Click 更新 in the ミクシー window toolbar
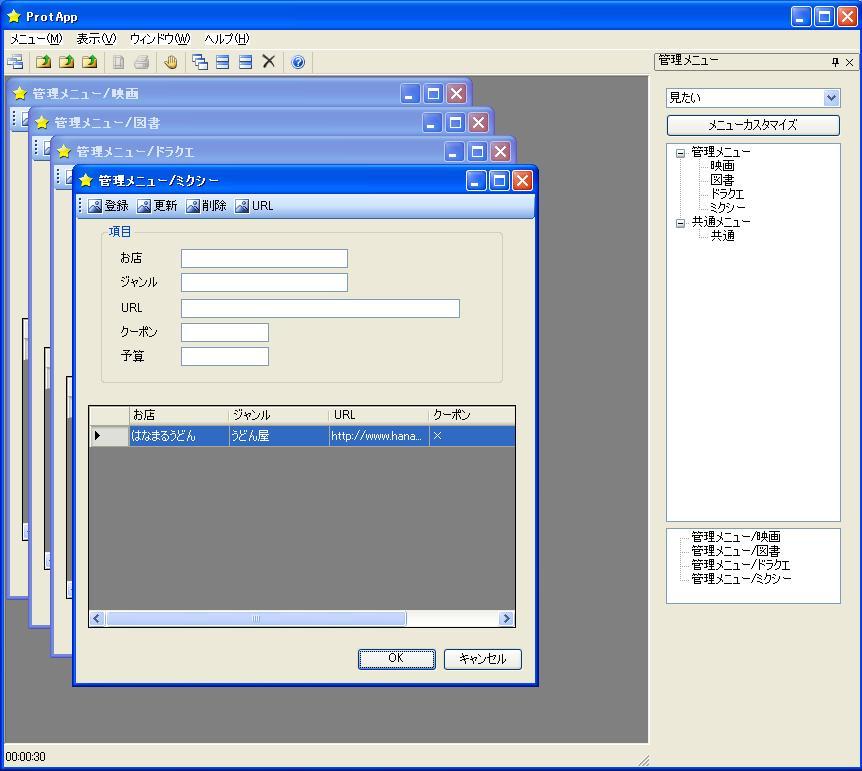 157,206
